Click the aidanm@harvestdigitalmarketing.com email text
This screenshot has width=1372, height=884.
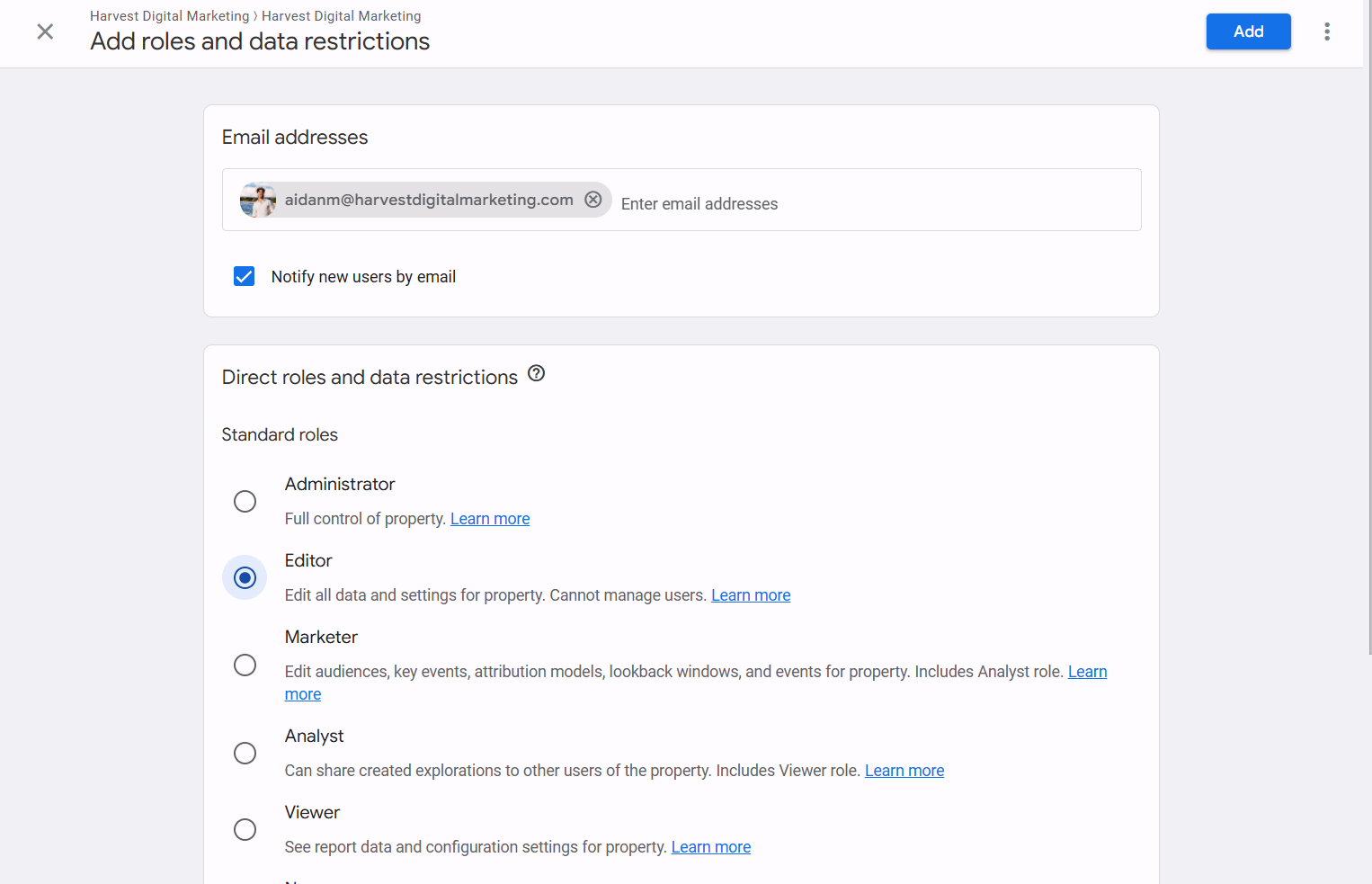pyautogui.click(x=429, y=200)
